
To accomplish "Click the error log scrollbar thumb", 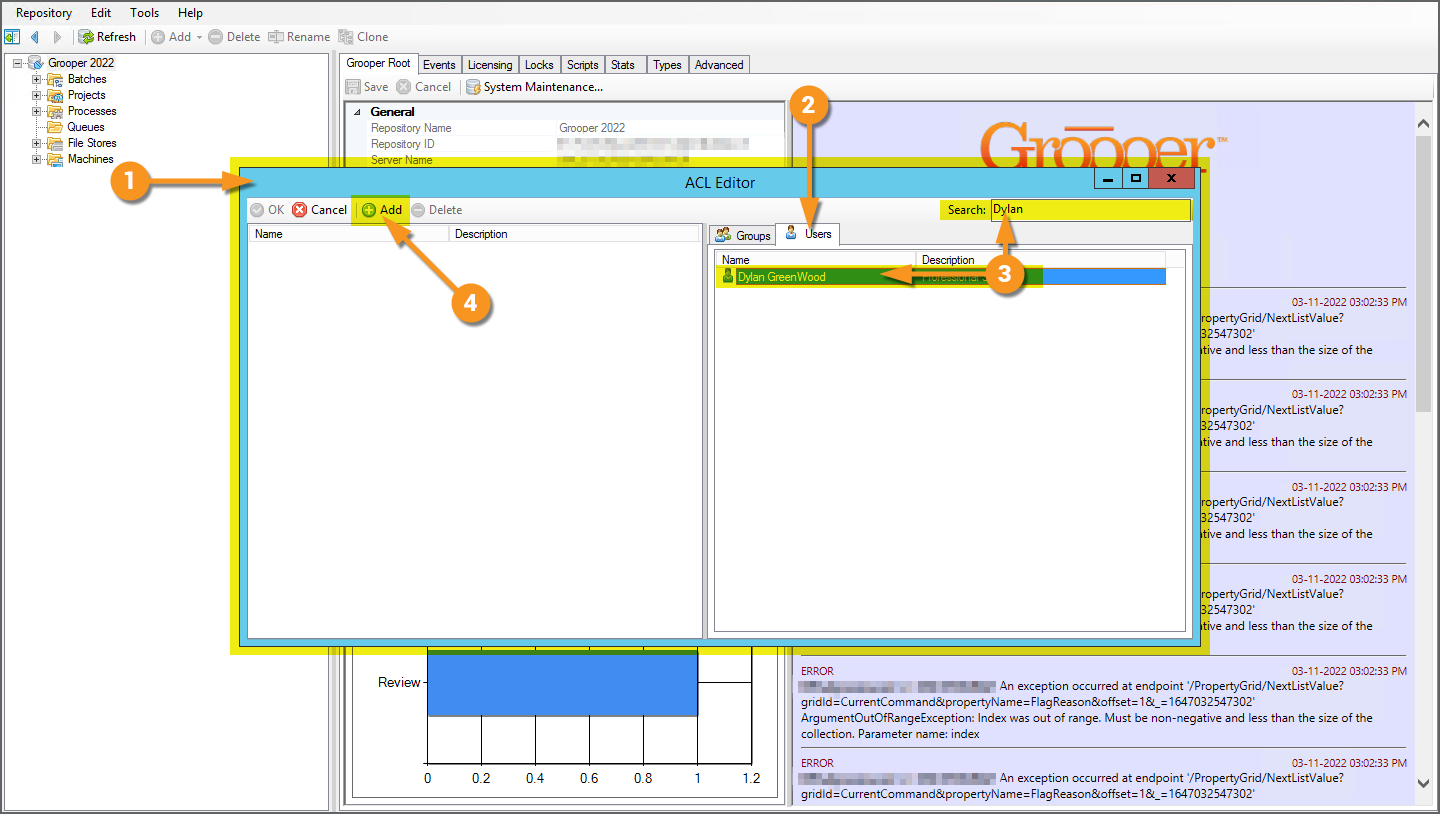I will click(x=1424, y=273).
